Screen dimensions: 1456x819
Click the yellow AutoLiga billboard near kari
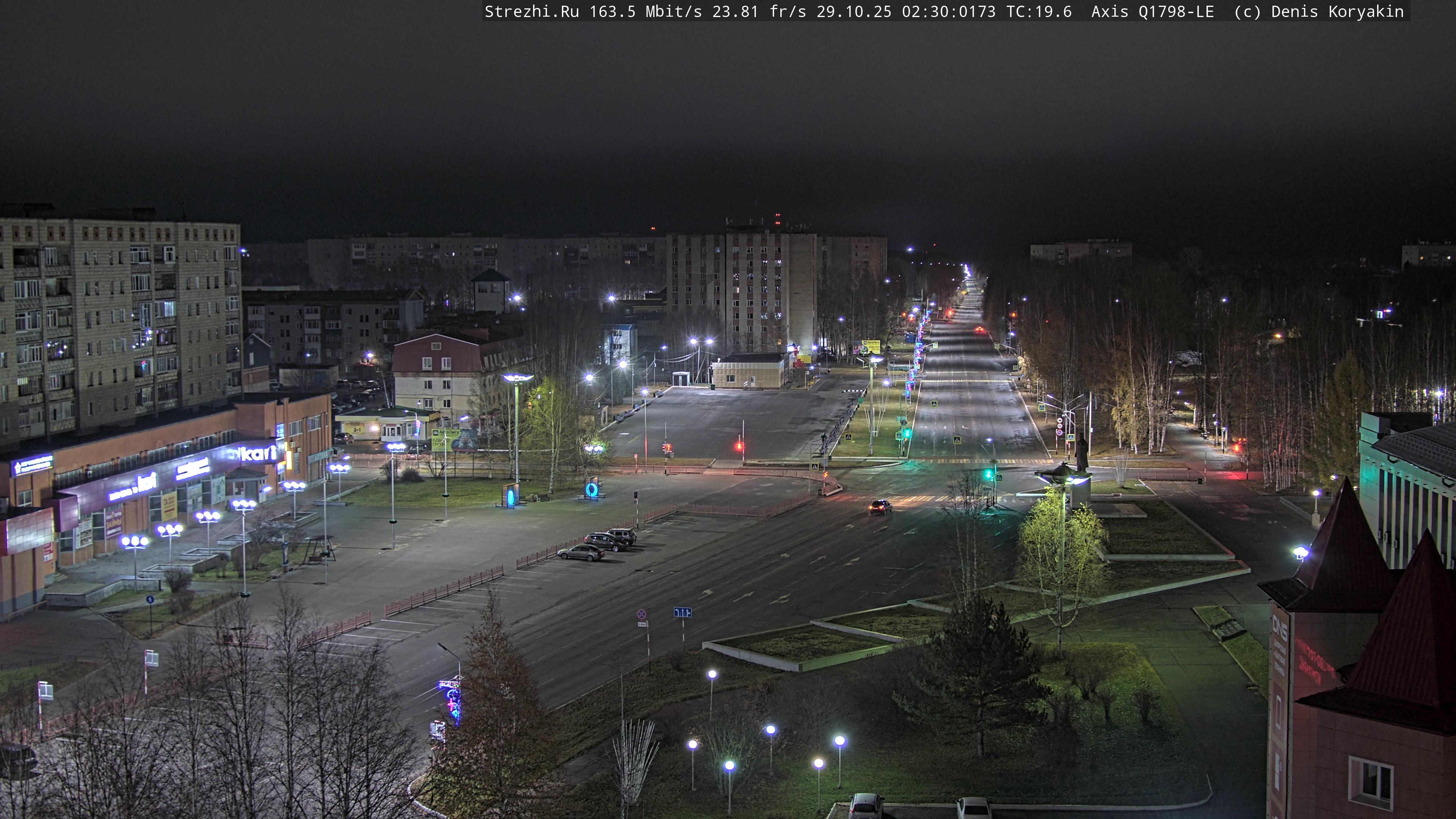[443, 439]
